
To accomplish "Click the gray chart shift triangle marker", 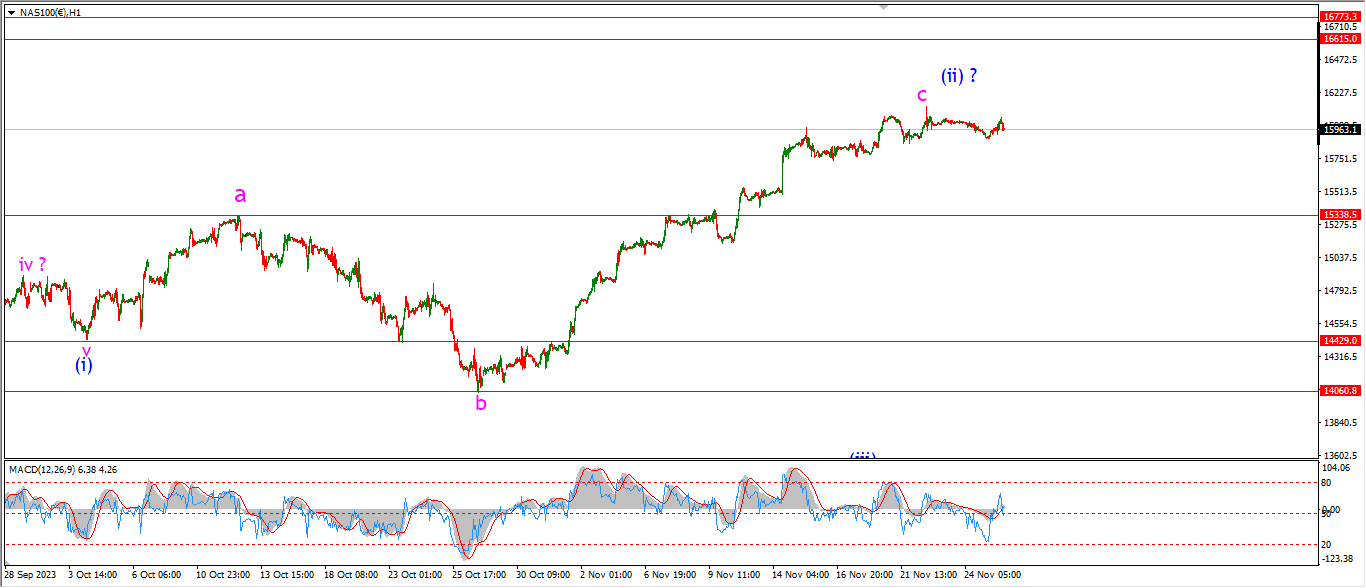I will click(882, 6).
